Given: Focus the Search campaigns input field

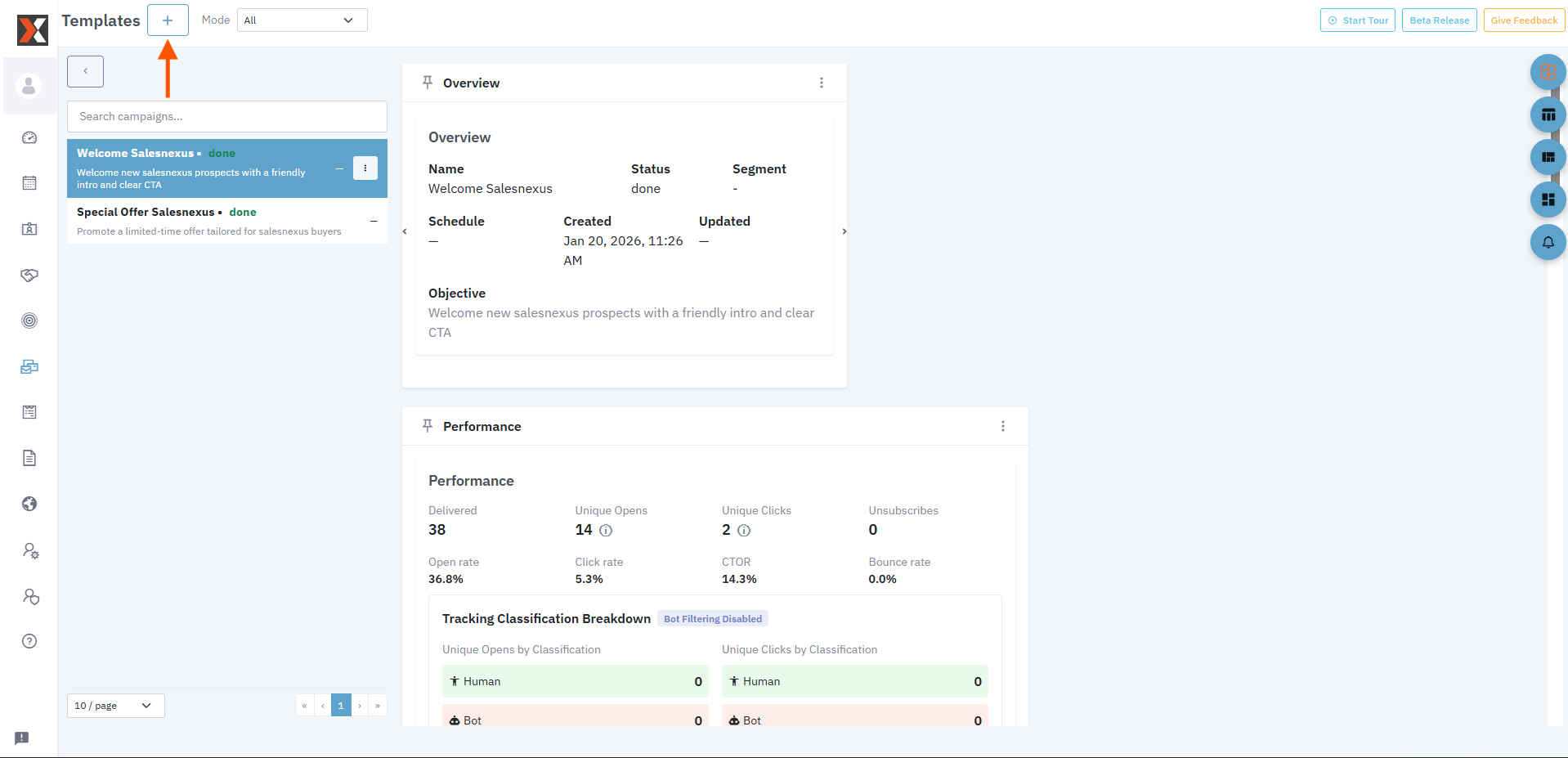Looking at the screenshot, I should pos(226,117).
